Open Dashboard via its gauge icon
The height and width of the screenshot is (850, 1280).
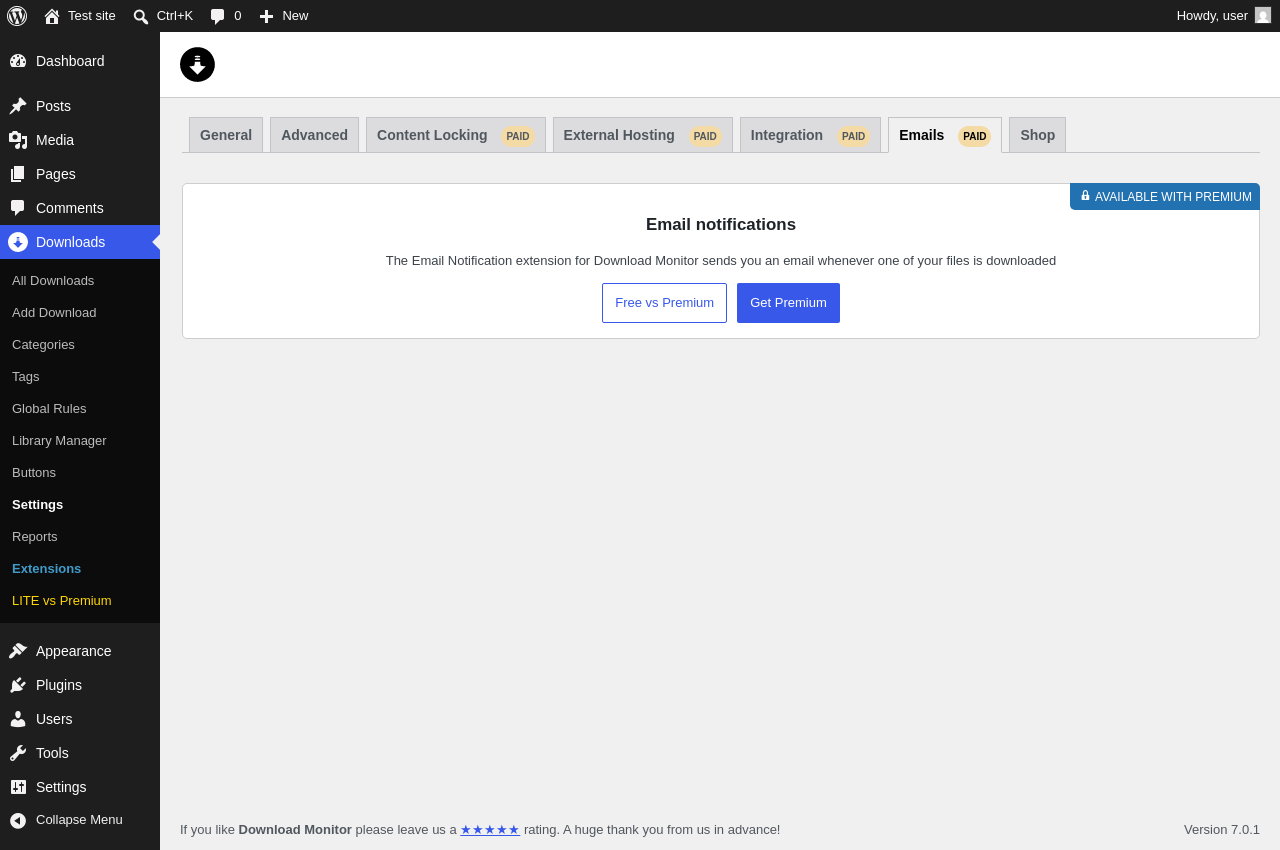tap(18, 61)
